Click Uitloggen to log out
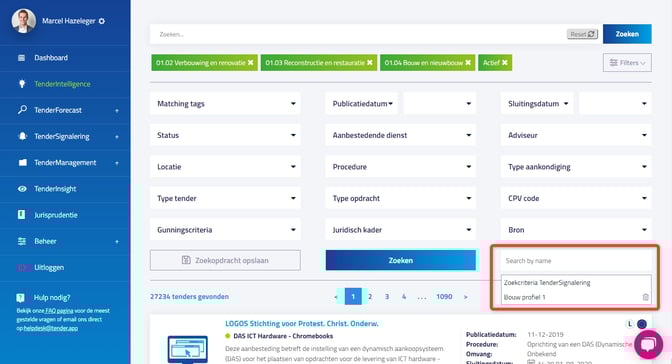The image size is (672, 364). click(x=49, y=268)
